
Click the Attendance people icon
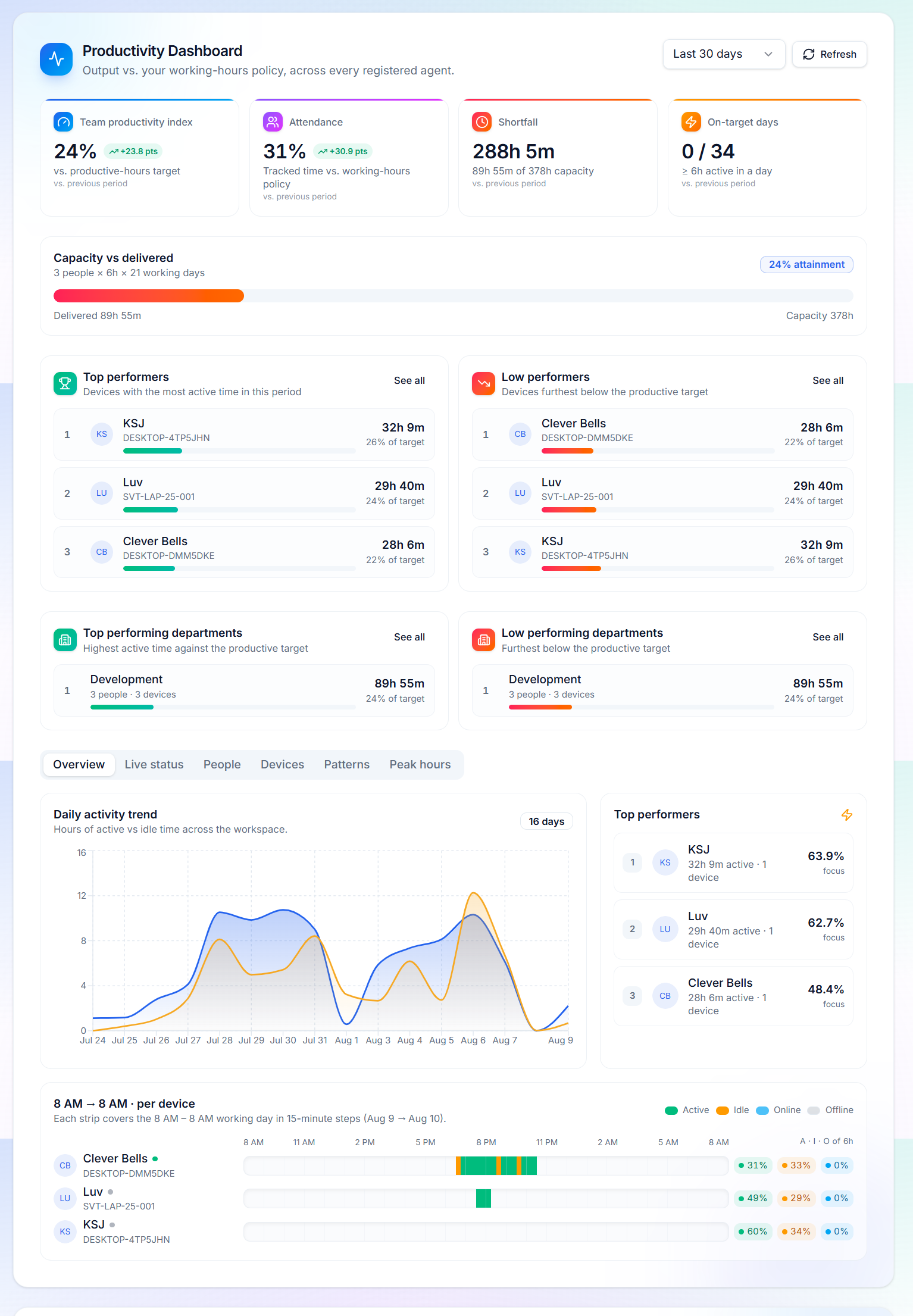coord(273,122)
